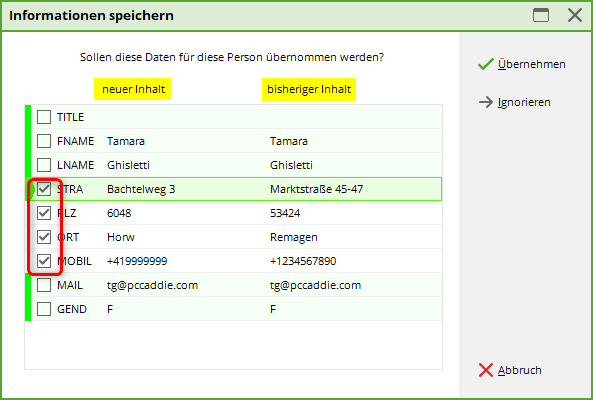The width and height of the screenshot is (593, 400).
Task: Click the green checkmark Übernehmen icon
Action: point(486,64)
